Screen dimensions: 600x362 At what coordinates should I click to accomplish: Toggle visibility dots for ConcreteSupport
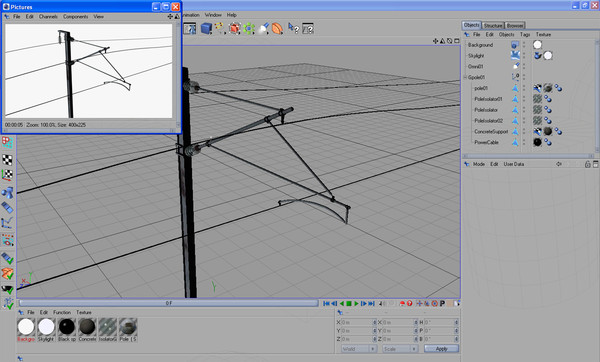524,131
